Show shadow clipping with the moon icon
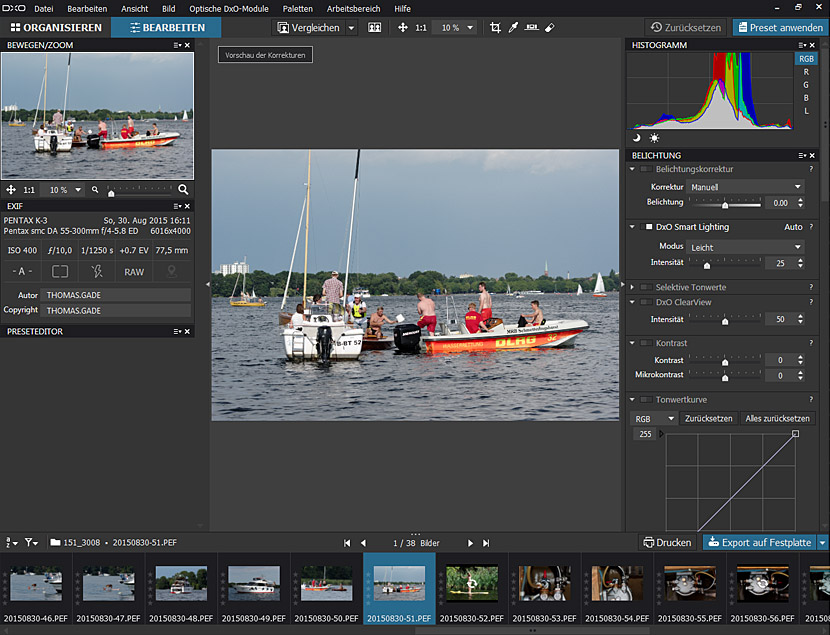The width and height of the screenshot is (830, 635). (x=637, y=138)
